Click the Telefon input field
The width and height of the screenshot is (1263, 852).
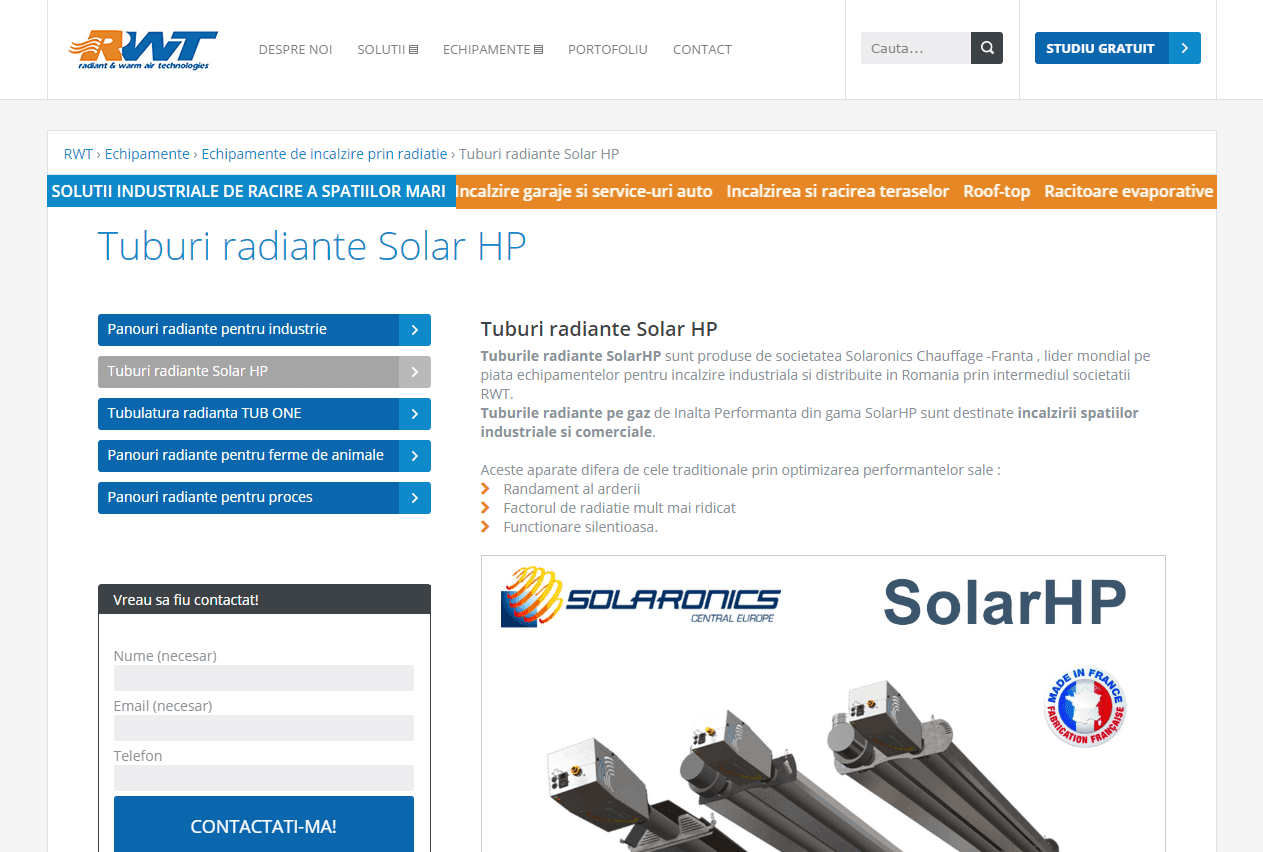point(264,778)
